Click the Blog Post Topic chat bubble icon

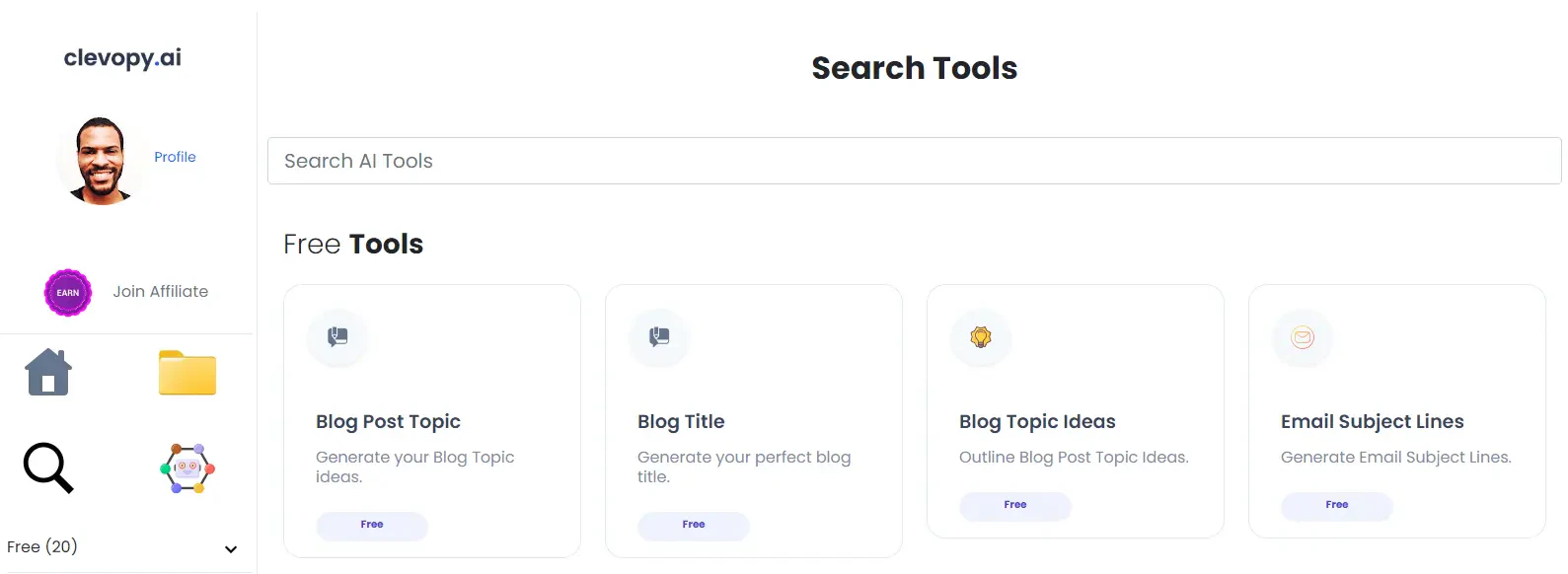337,337
